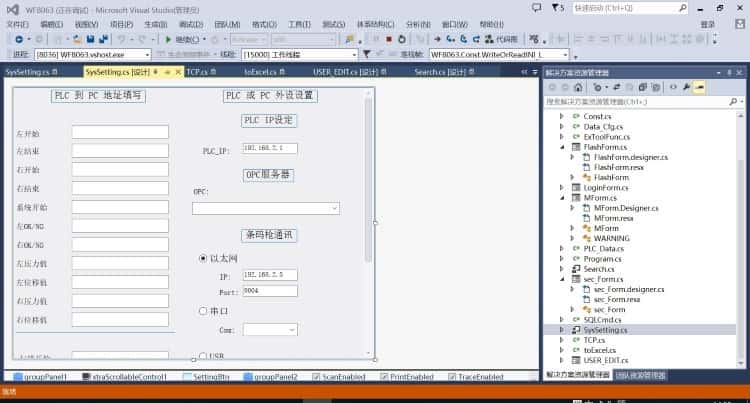This screenshot has width=750, height=403.
Task: Select the 串口 radio button
Action: 203,311
